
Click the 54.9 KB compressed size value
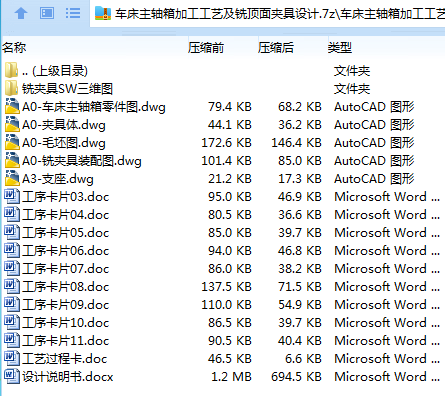[300, 305]
